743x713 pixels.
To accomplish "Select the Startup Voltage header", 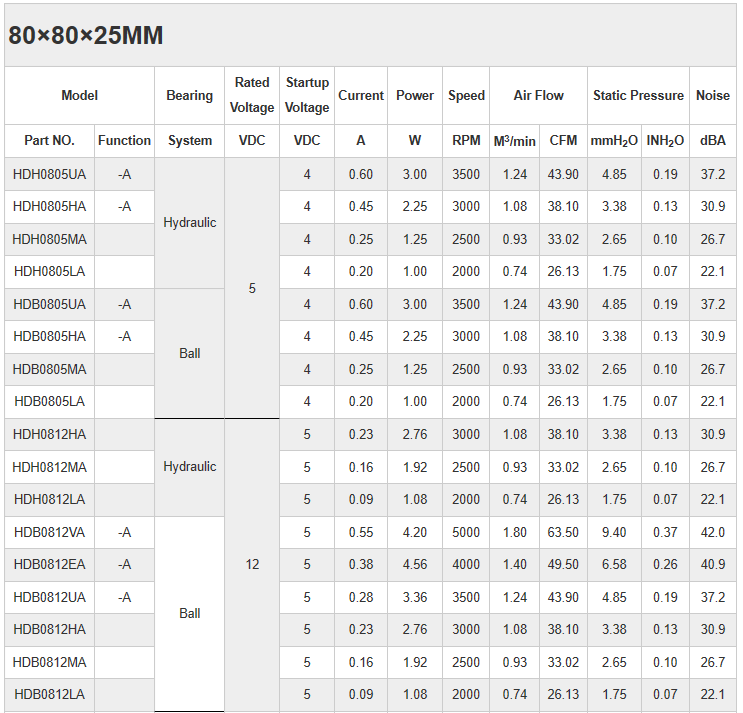I will point(307,95).
